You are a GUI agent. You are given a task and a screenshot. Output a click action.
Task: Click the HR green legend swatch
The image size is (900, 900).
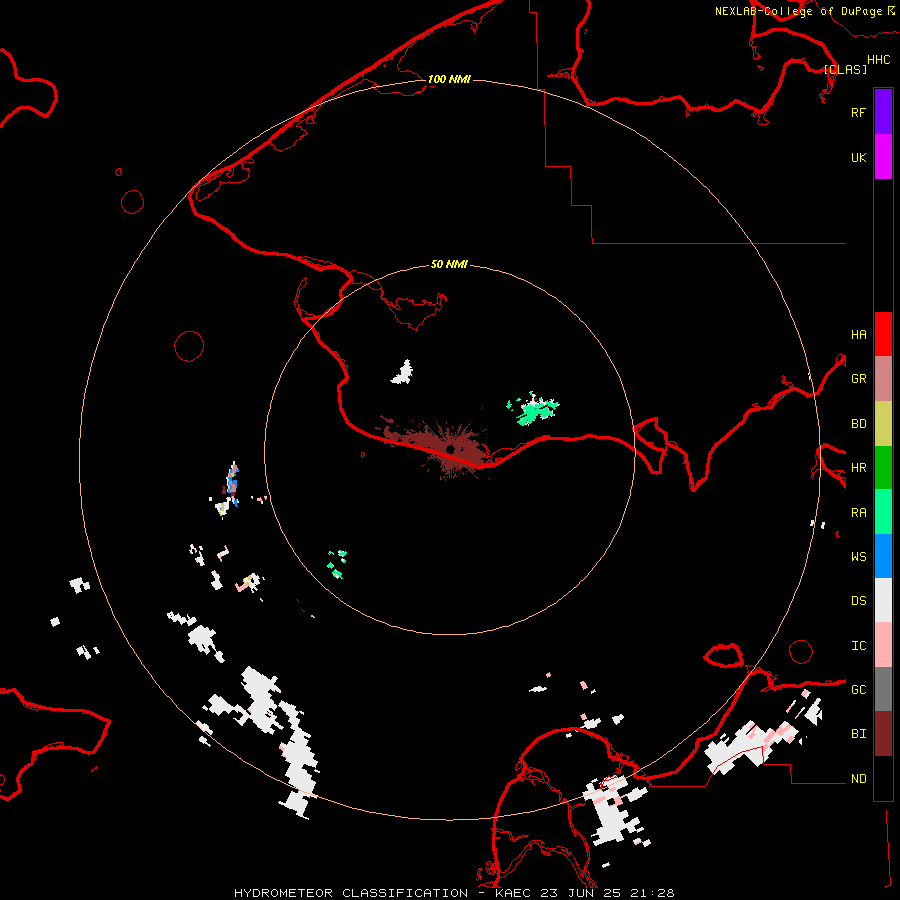click(x=883, y=468)
